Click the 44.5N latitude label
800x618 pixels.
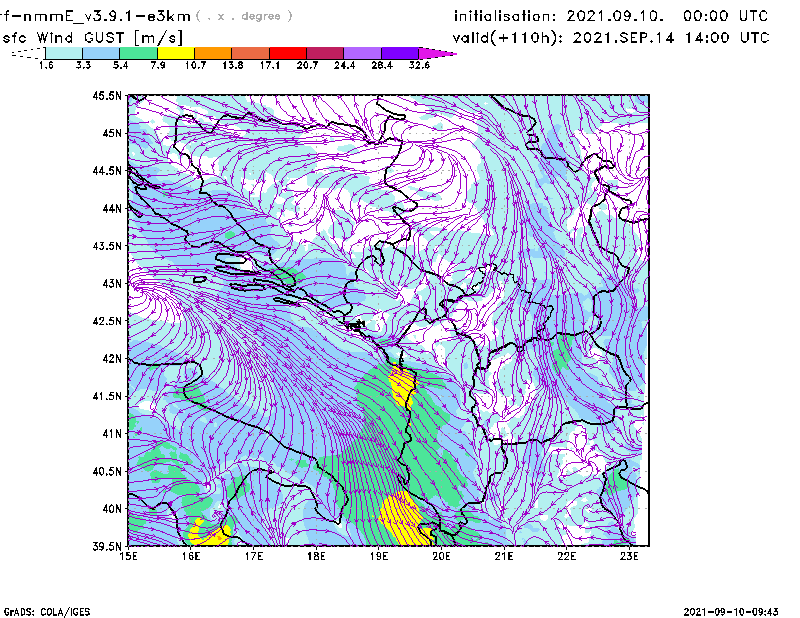point(107,170)
